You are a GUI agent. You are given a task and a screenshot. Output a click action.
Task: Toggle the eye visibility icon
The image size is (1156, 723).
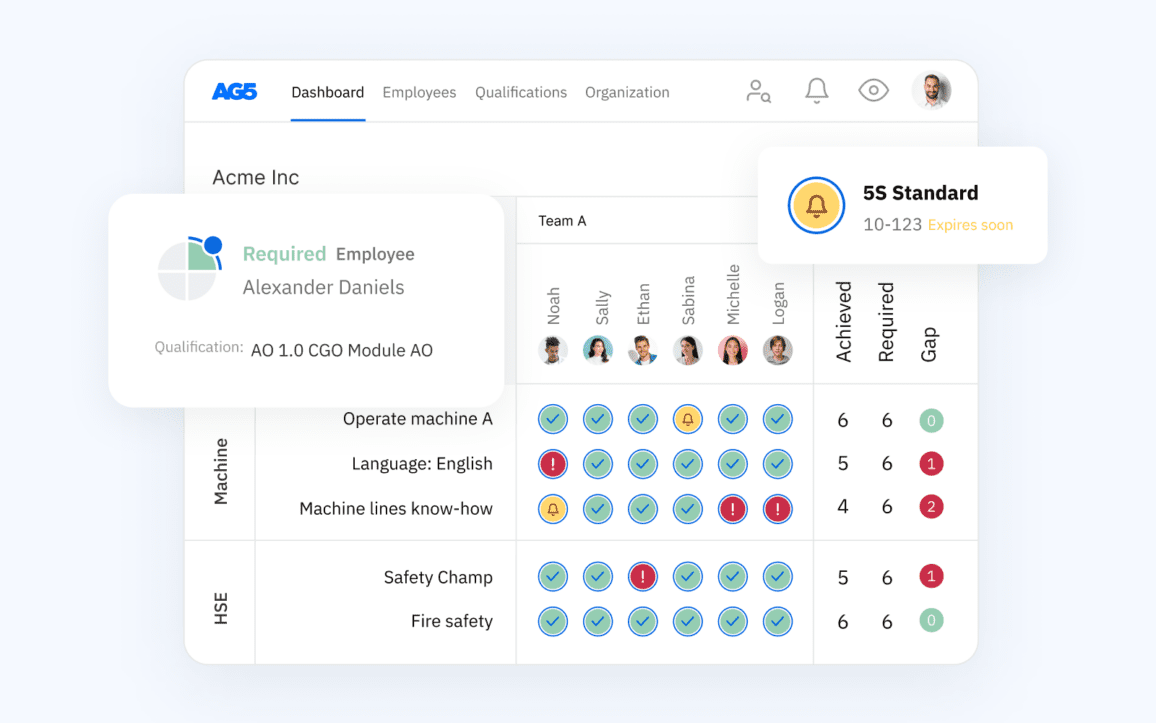click(x=873, y=91)
